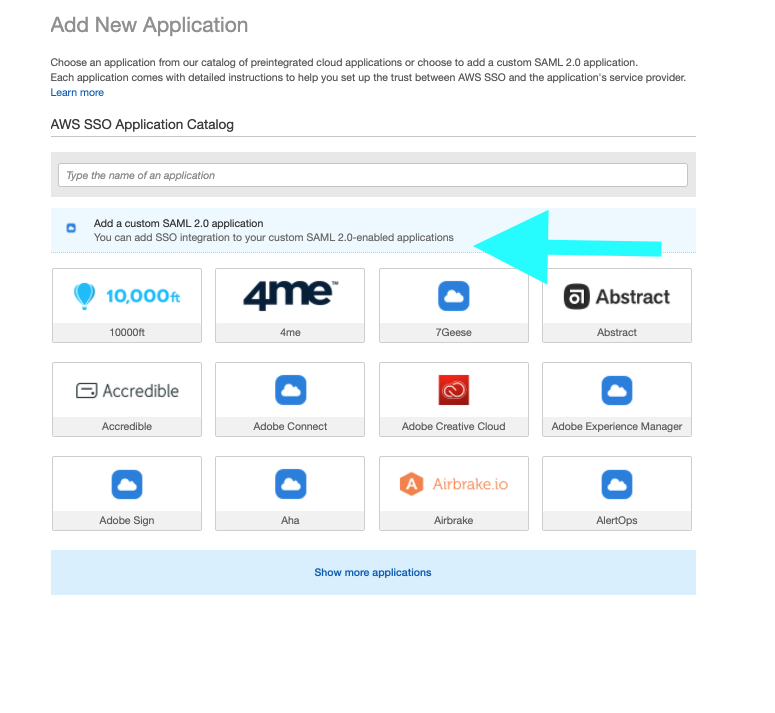Click the Airbrake caption text

coord(453,520)
